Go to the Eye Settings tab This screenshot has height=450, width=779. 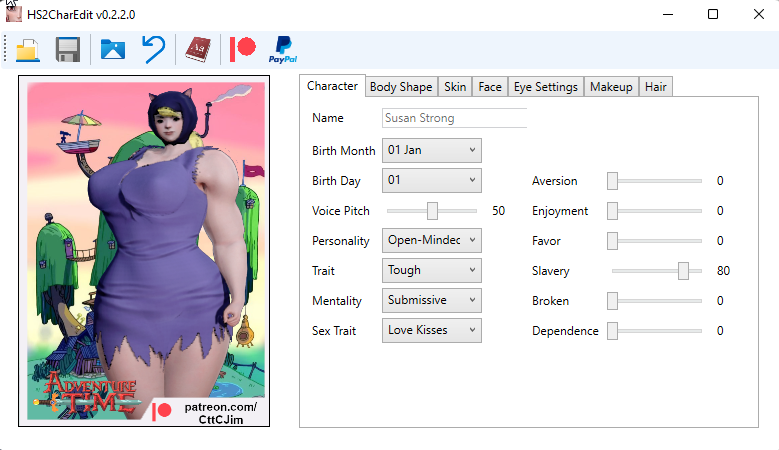[545, 87]
